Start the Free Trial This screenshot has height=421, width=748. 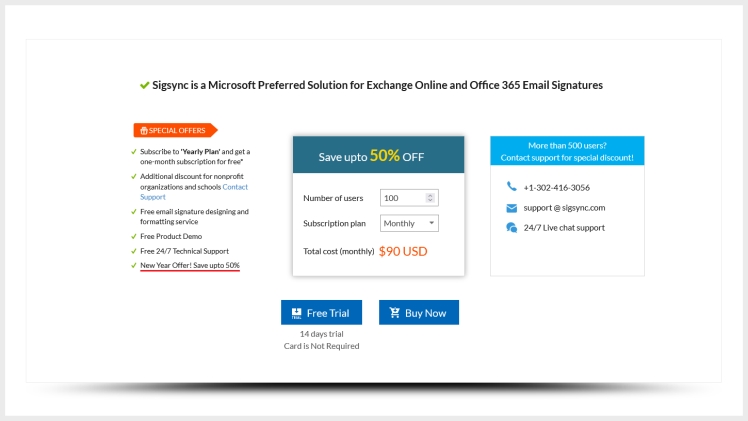(x=322, y=313)
